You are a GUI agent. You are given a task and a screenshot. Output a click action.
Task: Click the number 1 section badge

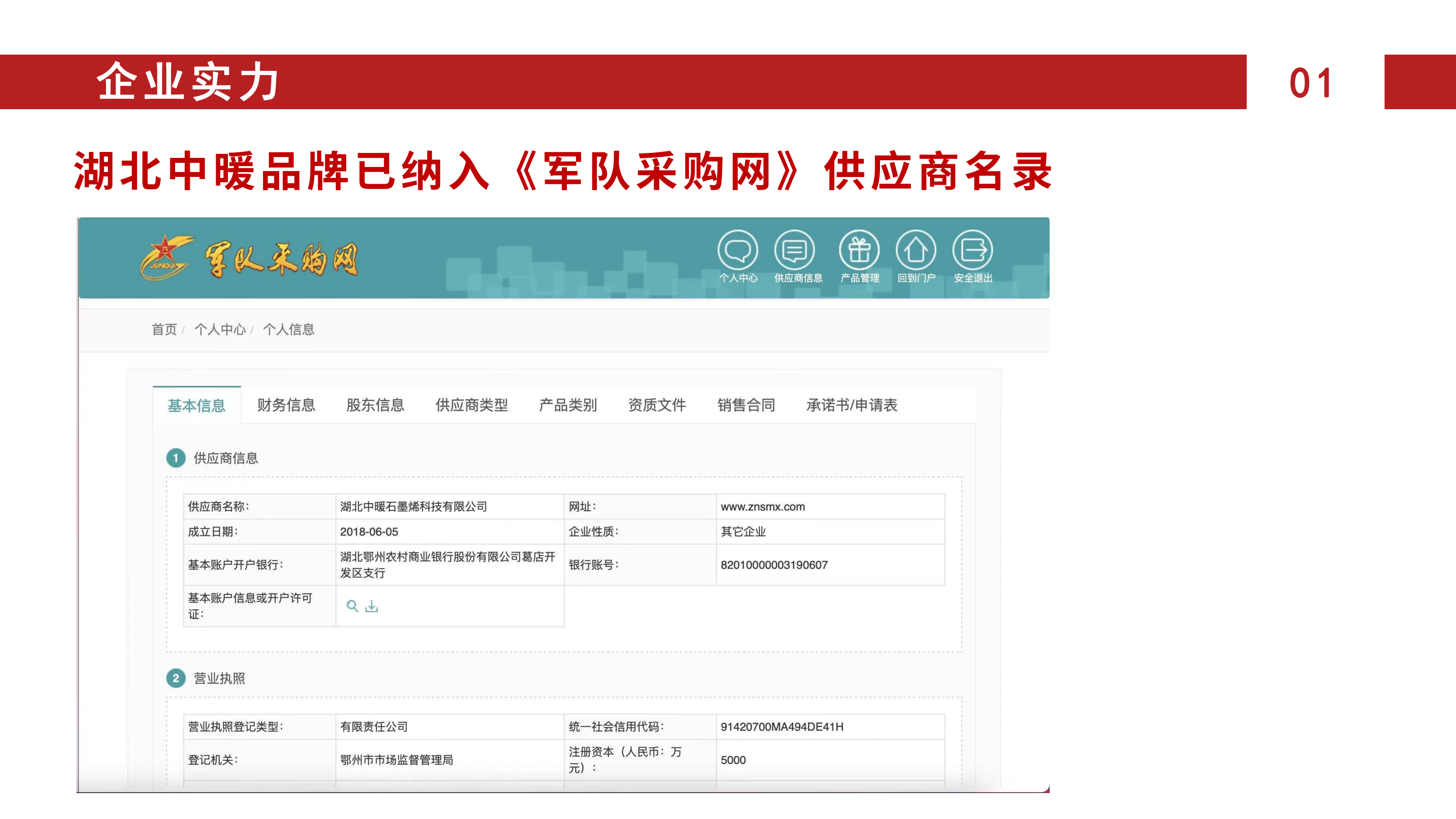(x=176, y=458)
